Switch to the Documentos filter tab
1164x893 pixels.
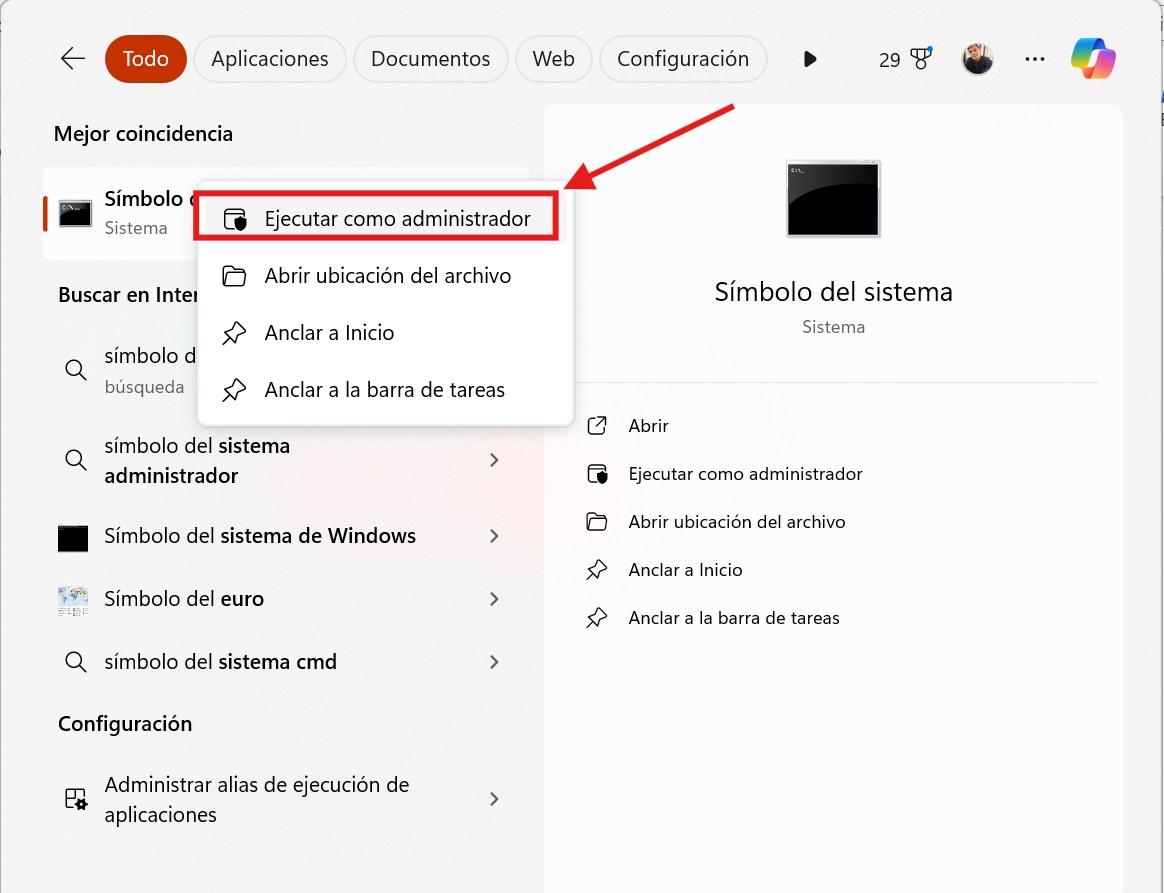(x=430, y=58)
